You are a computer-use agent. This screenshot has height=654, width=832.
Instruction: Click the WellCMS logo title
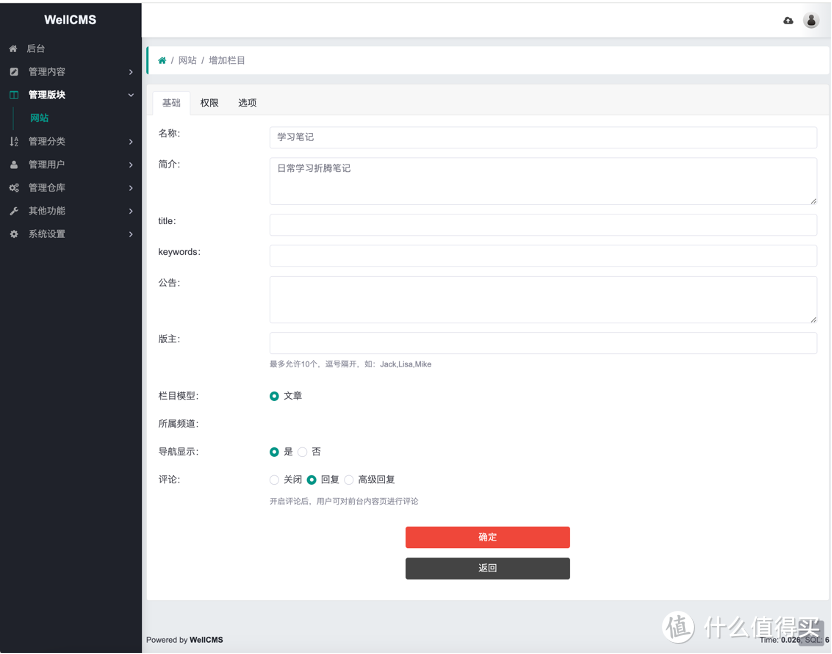pos(70,20)
